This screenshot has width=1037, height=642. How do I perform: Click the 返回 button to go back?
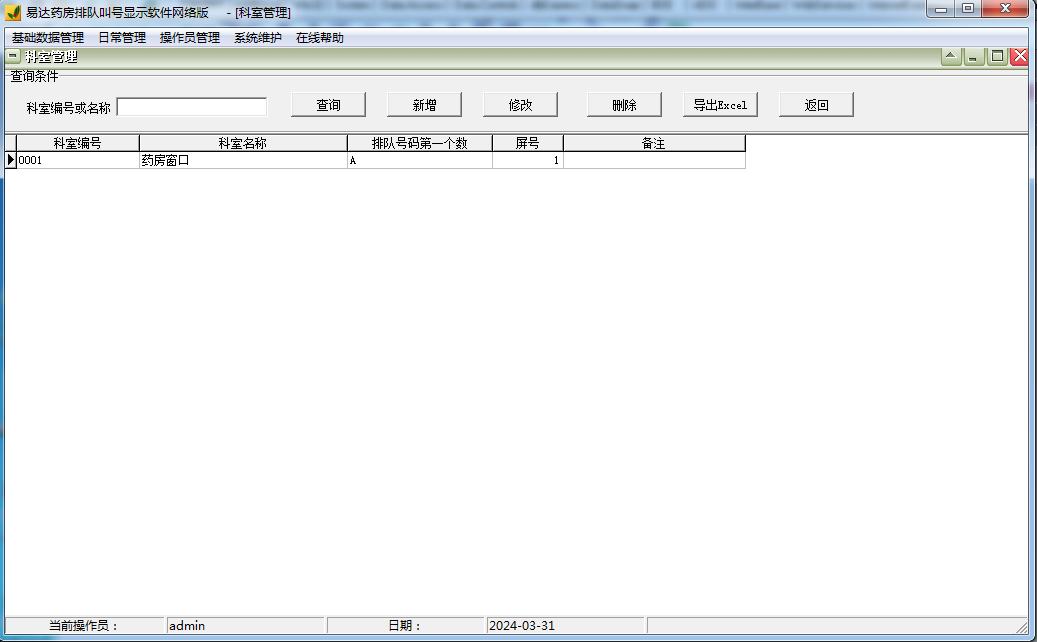[816, 104]
